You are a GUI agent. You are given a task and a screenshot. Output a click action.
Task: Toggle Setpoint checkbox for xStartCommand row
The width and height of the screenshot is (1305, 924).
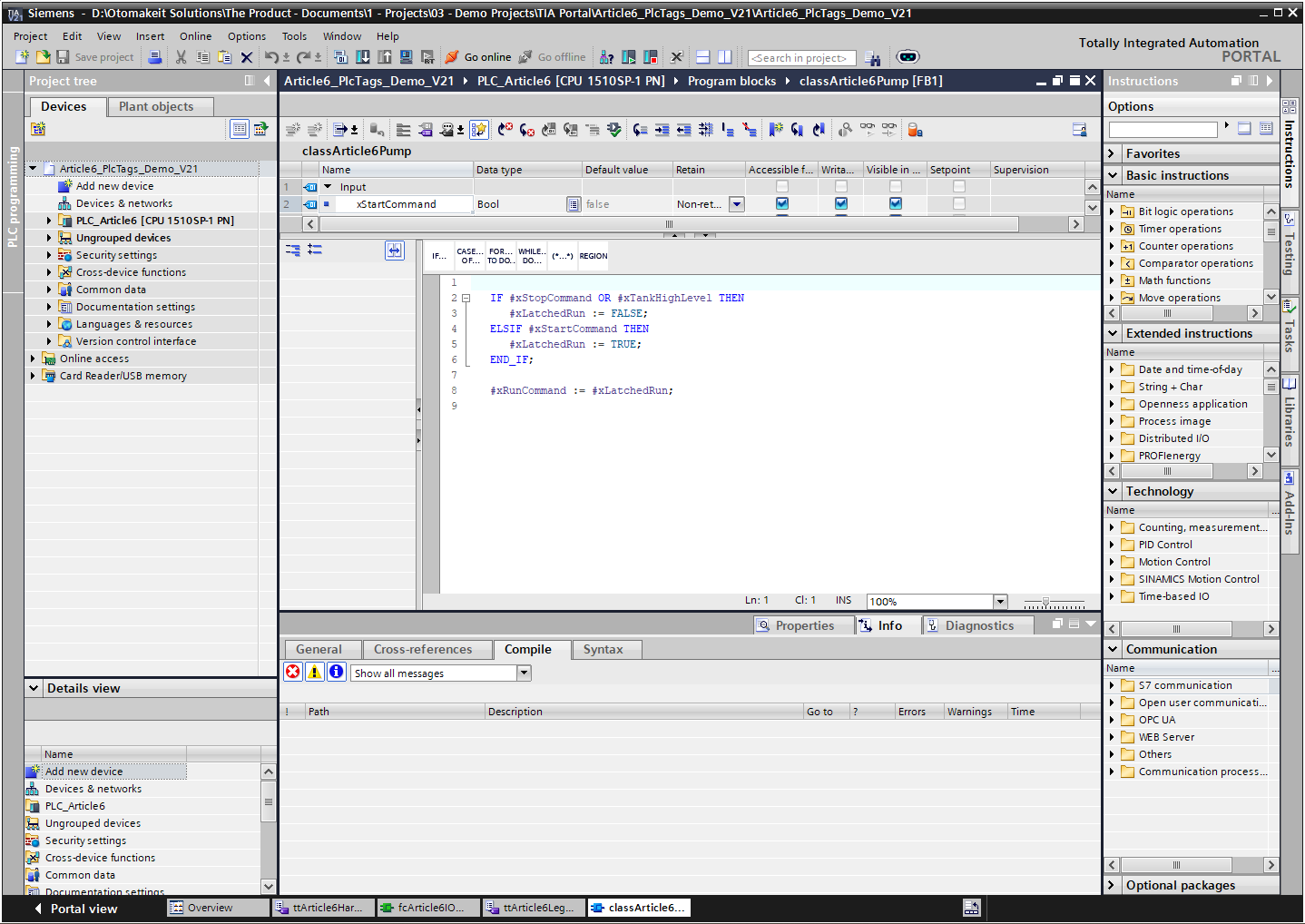959,204
